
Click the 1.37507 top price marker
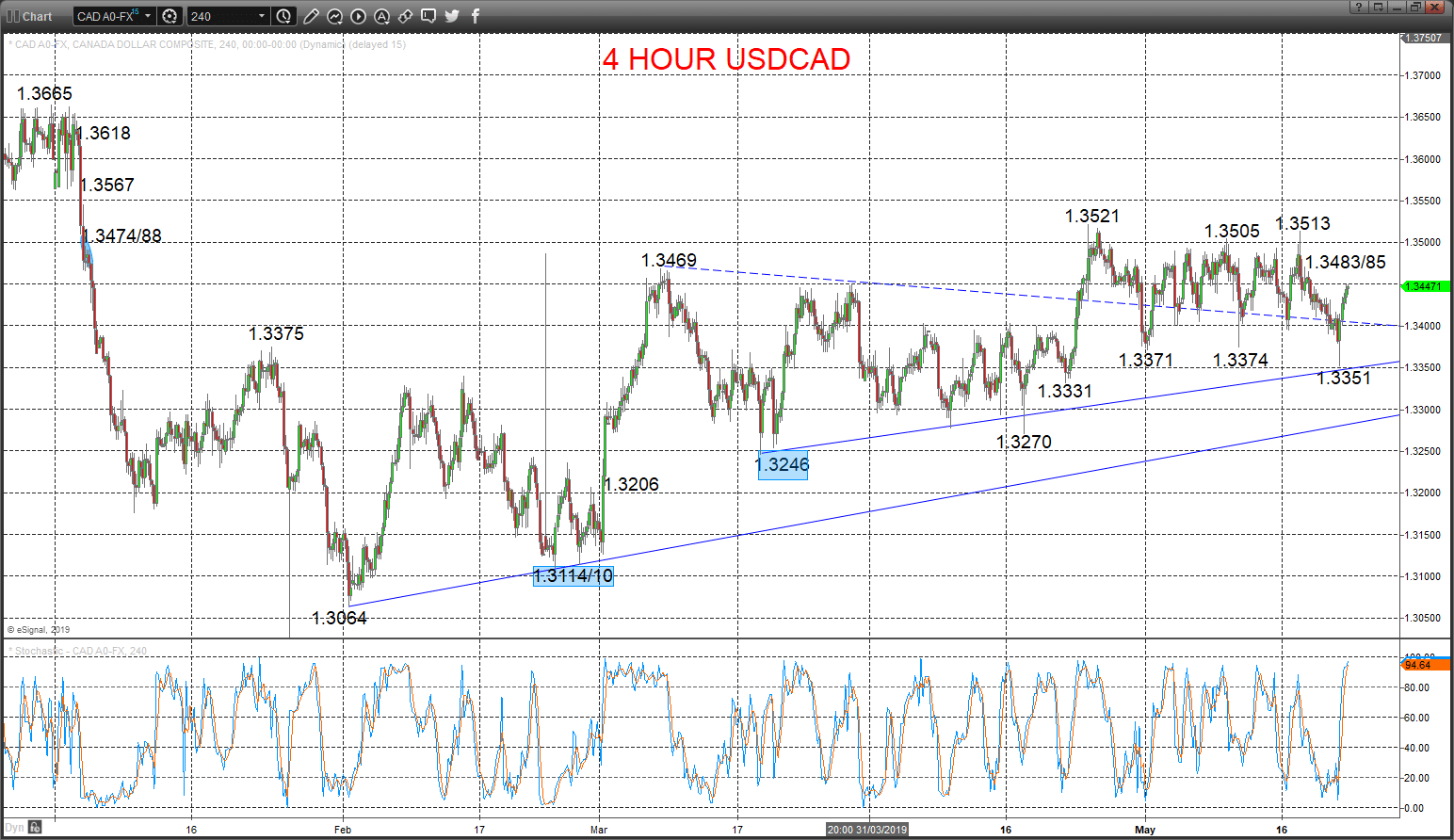(1425, 38)
